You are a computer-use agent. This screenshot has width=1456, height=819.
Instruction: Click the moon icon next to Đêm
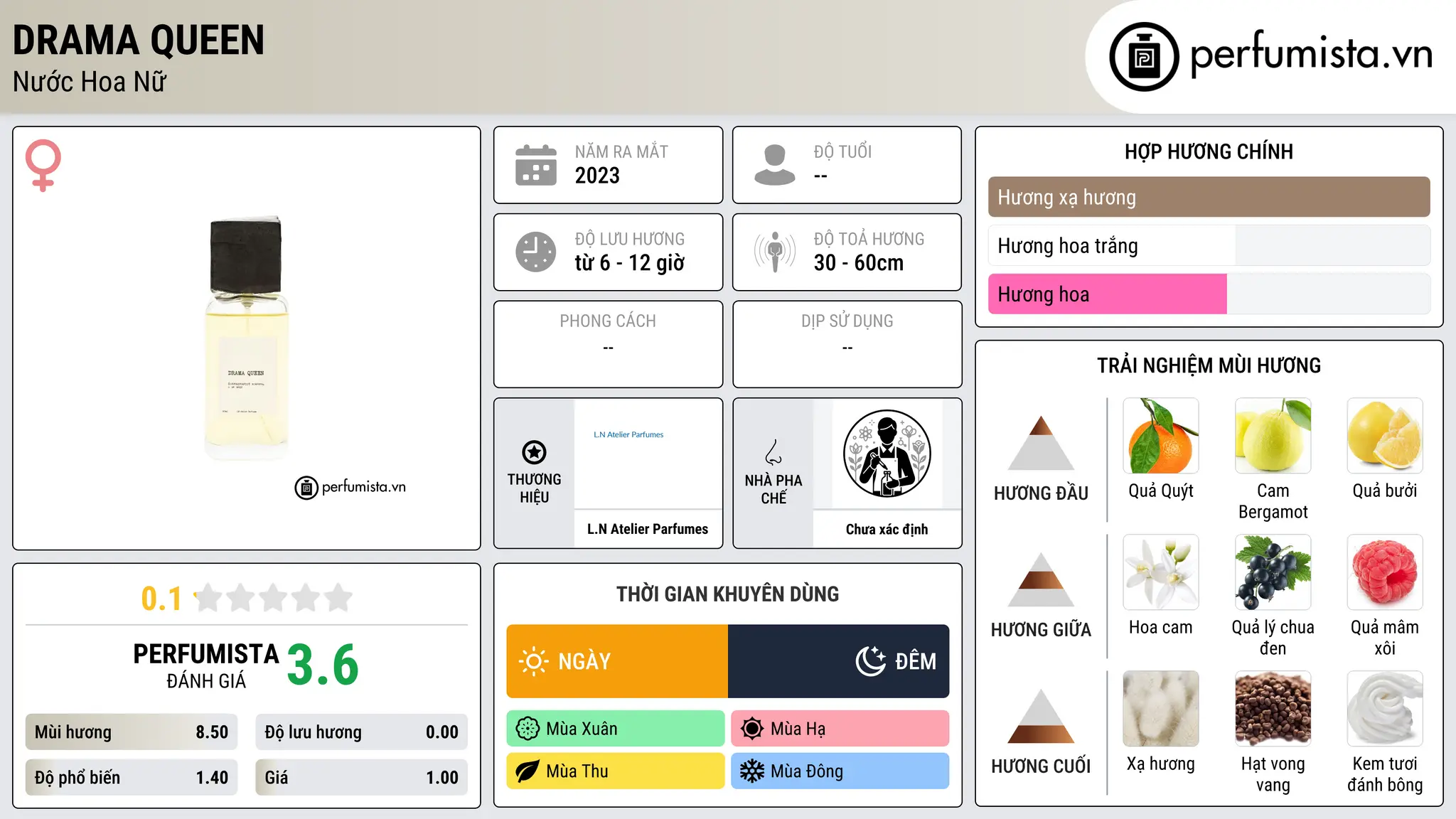pos(871,661)
